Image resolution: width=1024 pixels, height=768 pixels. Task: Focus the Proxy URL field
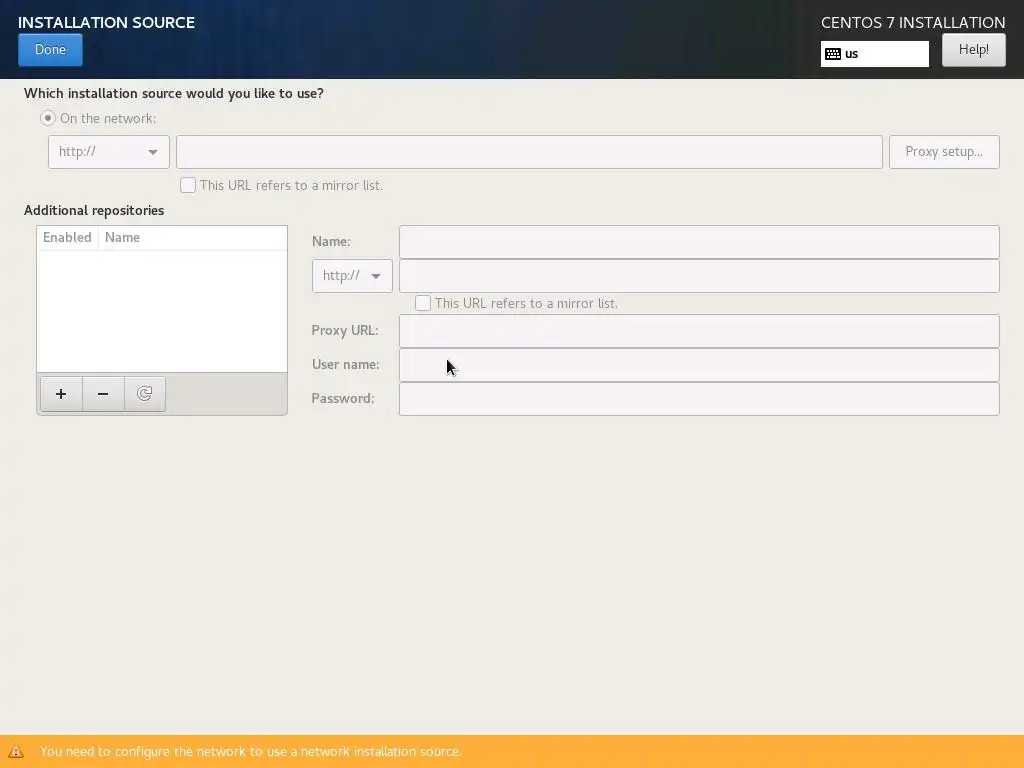coord(699,330)
